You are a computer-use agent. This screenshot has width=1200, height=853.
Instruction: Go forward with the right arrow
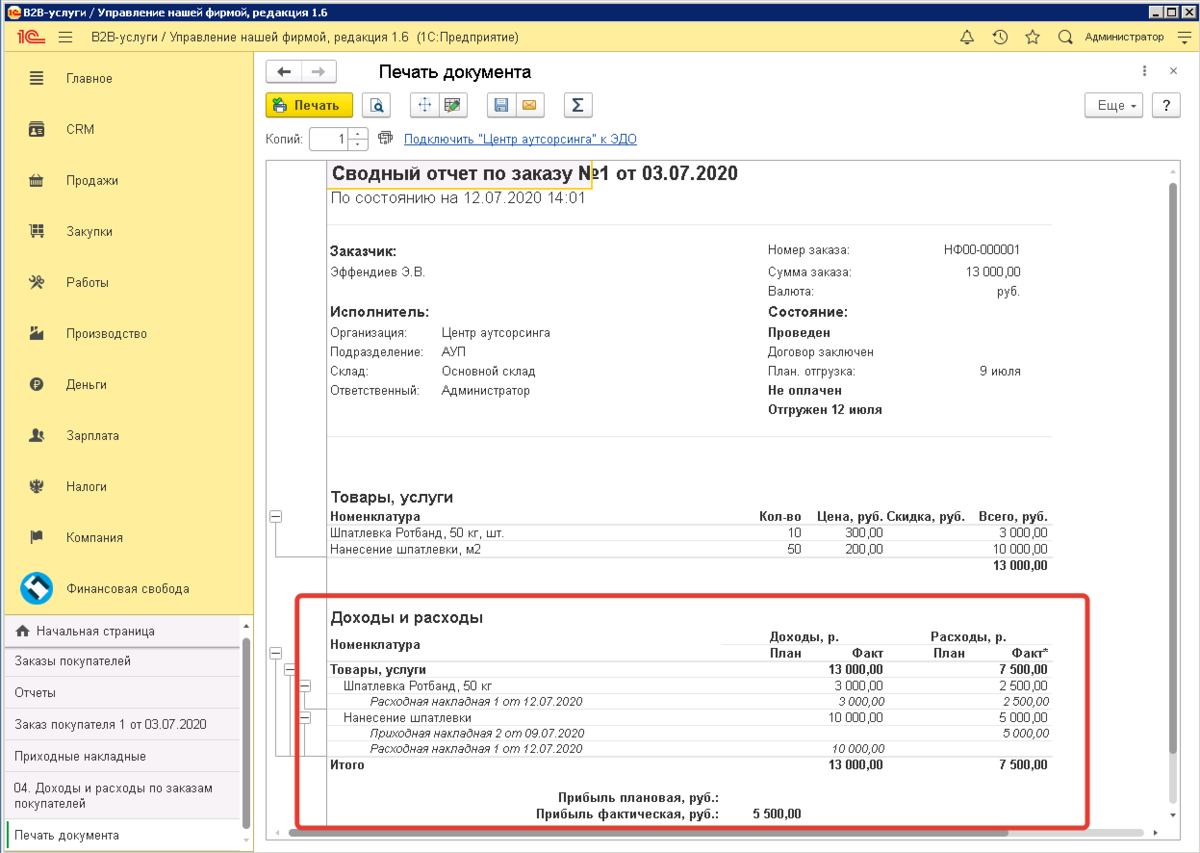[x=319, y=72]
